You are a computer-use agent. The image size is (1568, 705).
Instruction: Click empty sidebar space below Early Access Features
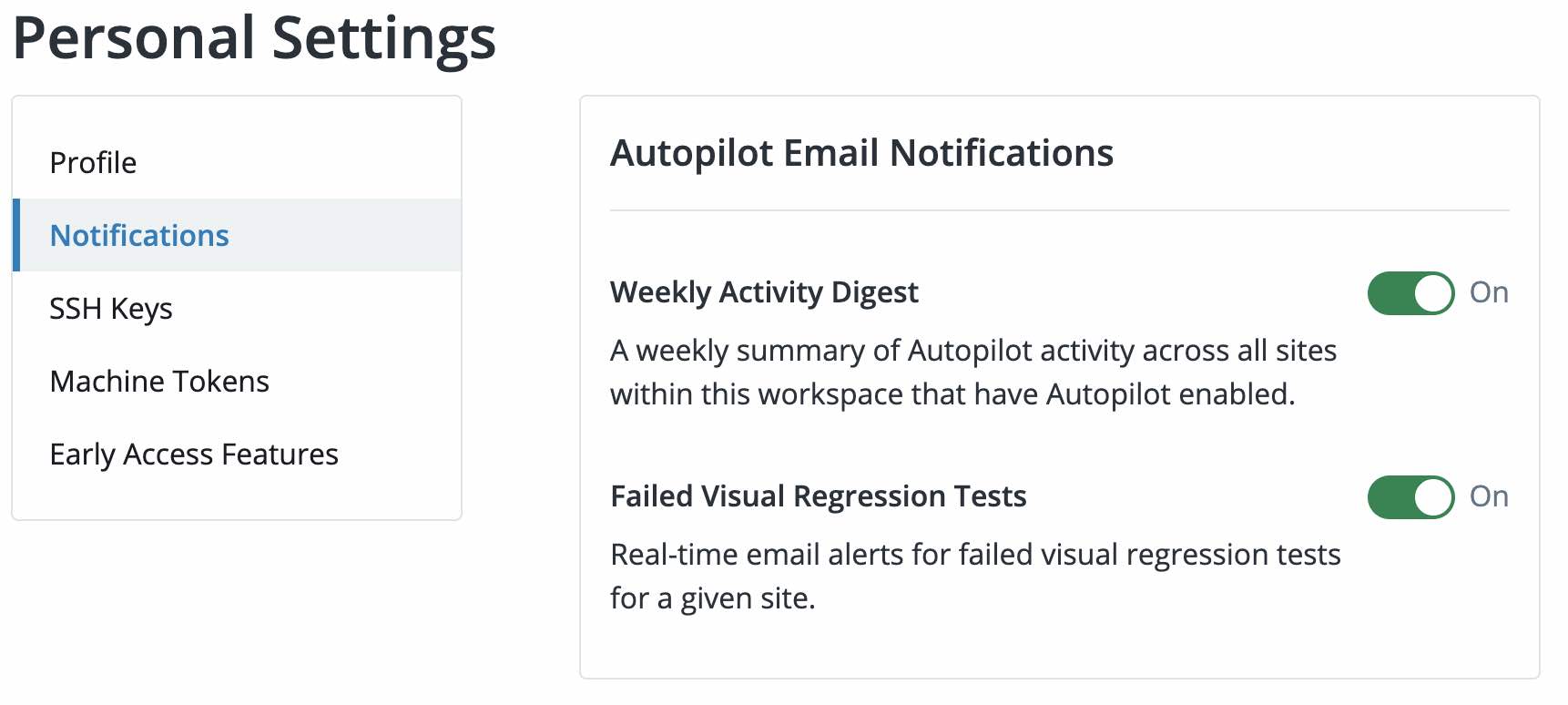[237, 496]
